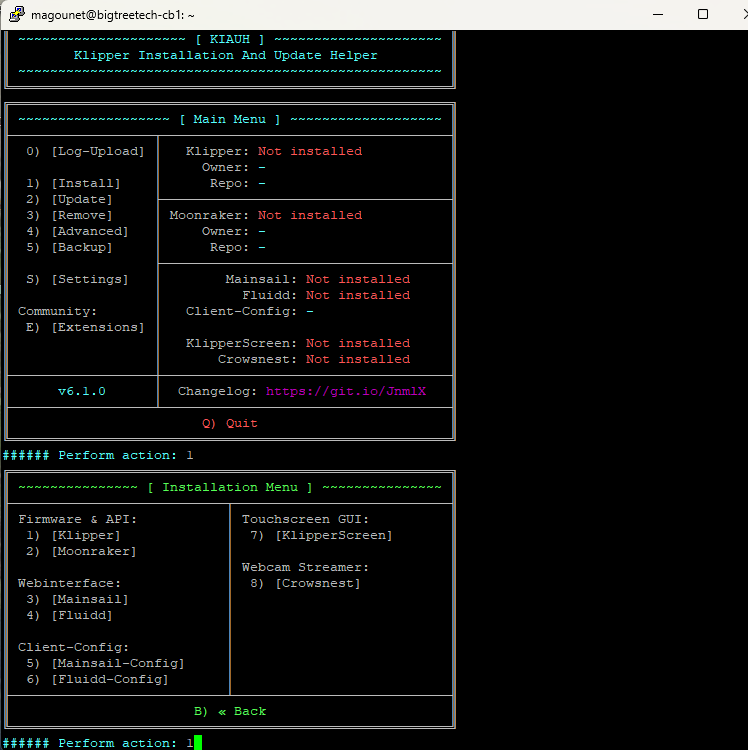Click the green terminal cursor block
The image size is (748, 750).
click(x=198, y=743)
